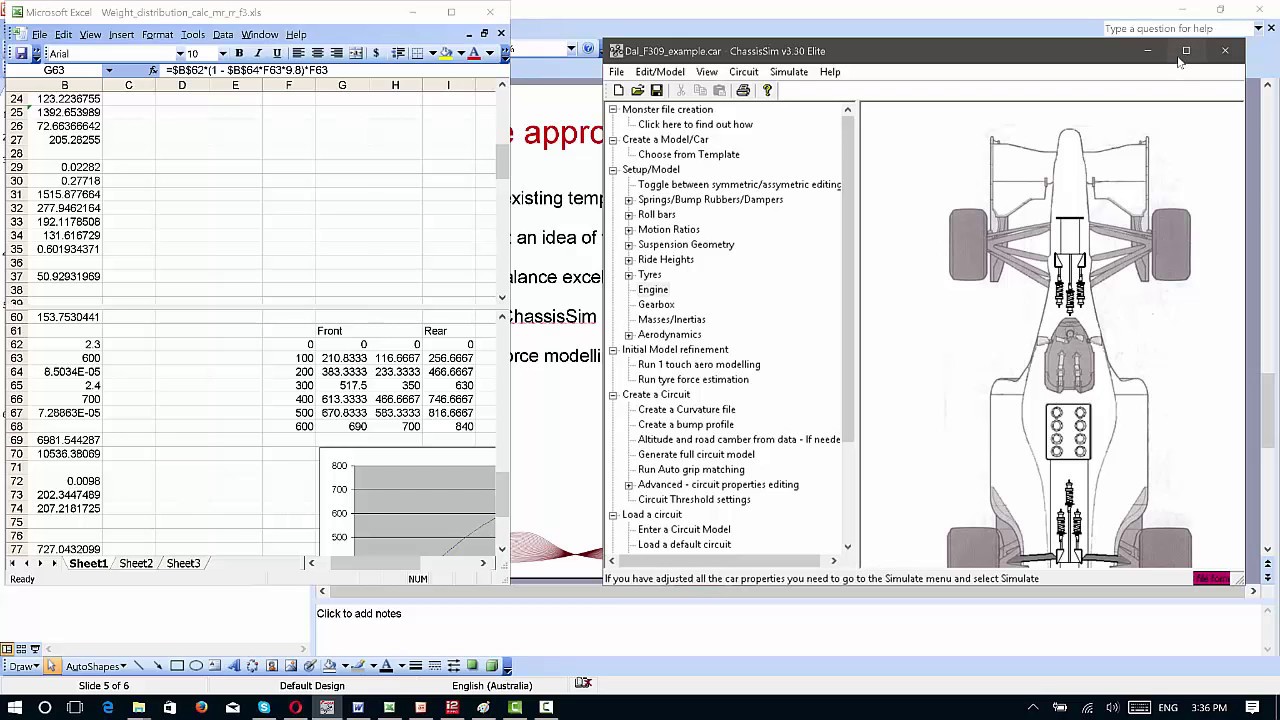Open Excel Data menu

point(222,35)
